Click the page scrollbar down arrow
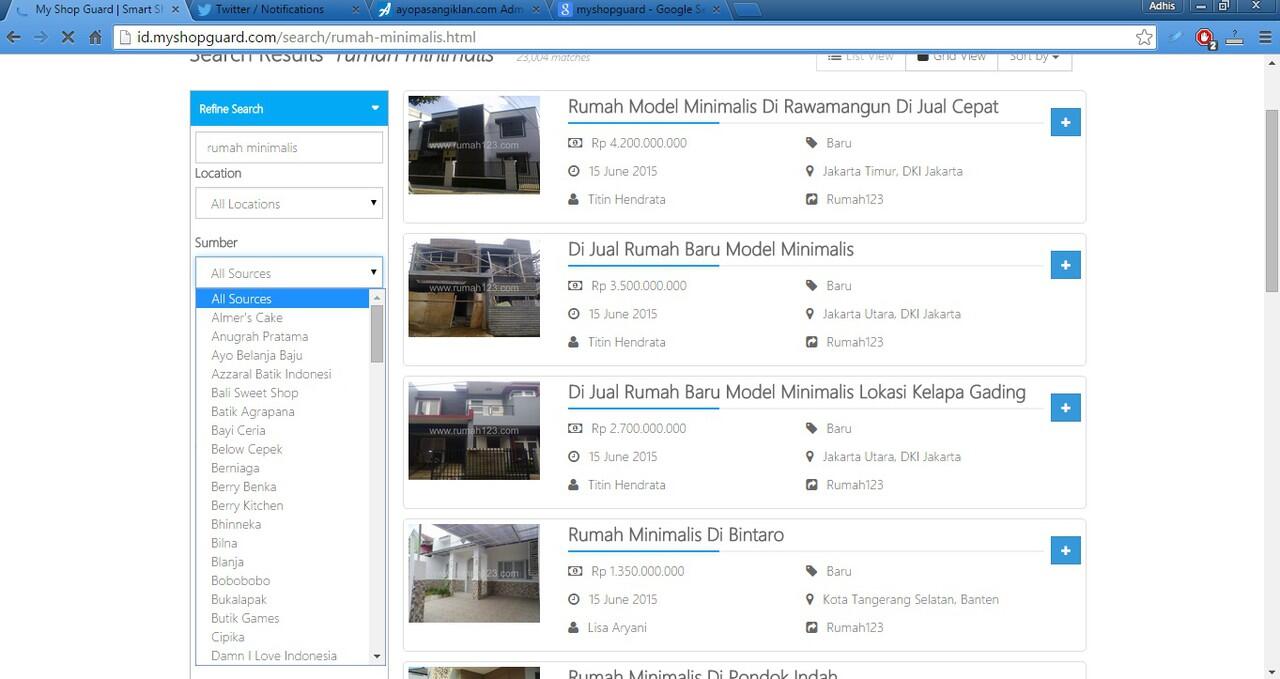The width and height of the screenshot is (1280, 679). pyautogui.click(x=1271, y=670)
